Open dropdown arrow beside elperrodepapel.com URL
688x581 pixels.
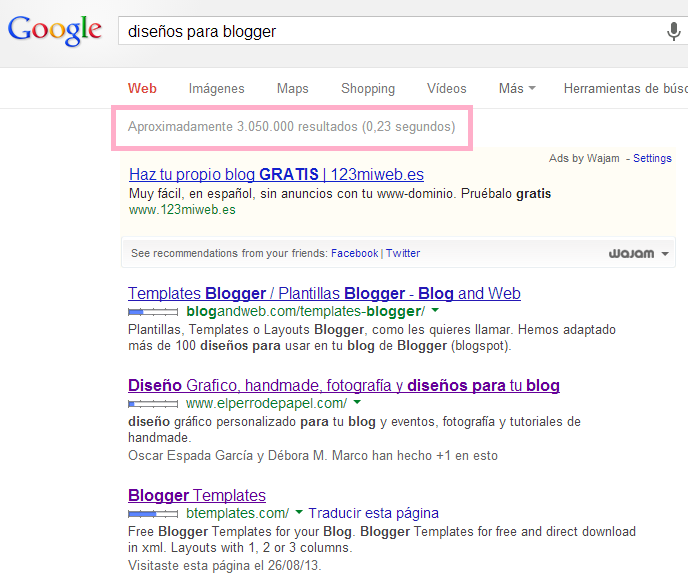pos(357,402)
